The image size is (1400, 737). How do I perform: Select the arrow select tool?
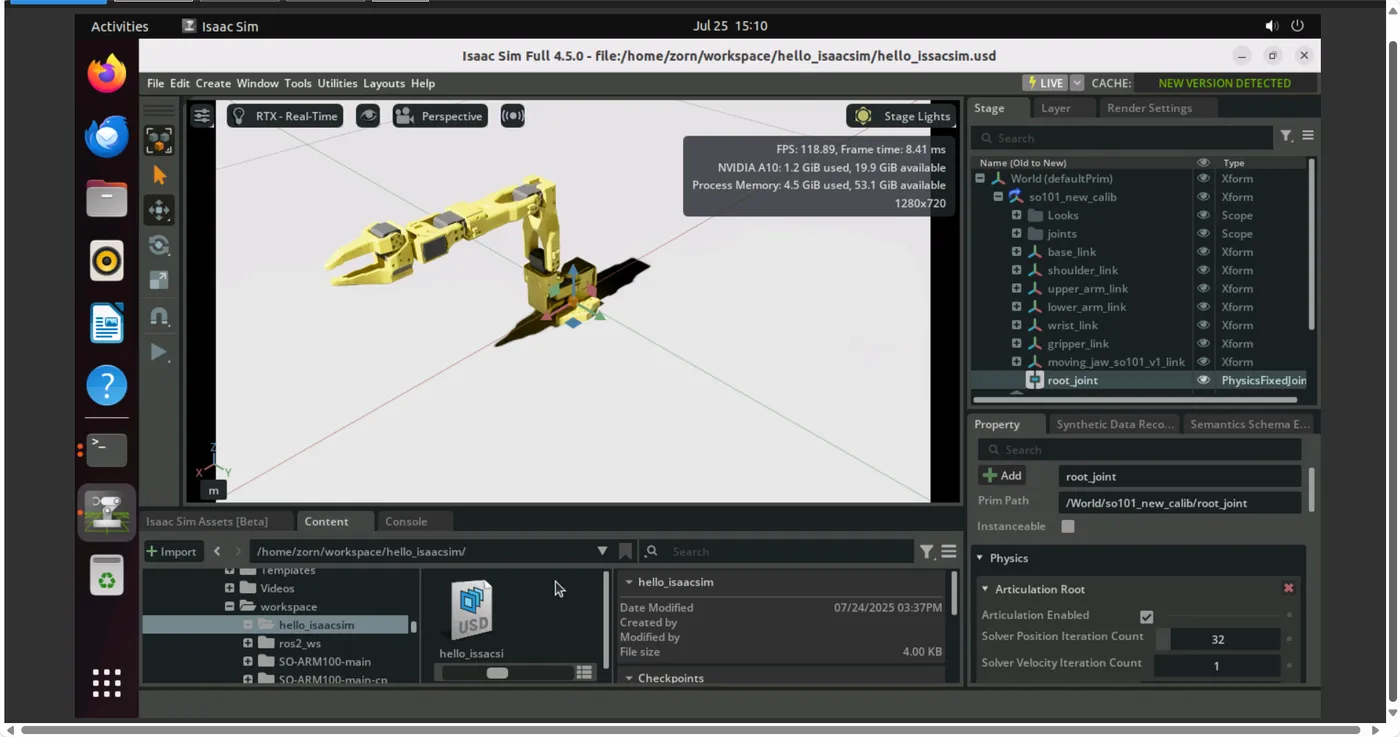159,175
